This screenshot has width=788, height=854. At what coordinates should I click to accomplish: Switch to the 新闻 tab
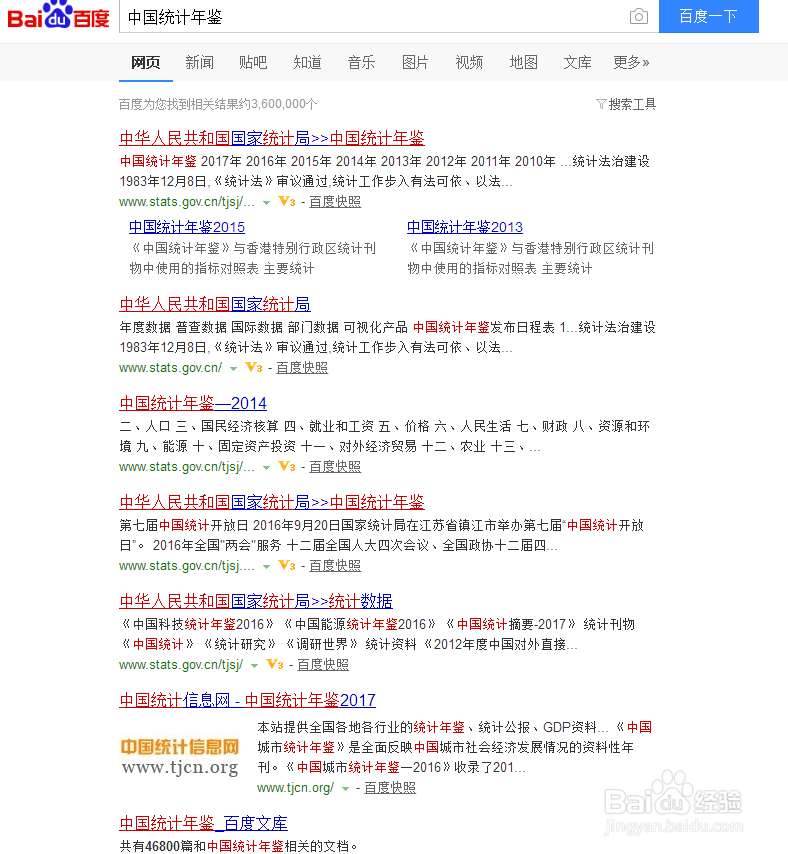pos(199,62)
